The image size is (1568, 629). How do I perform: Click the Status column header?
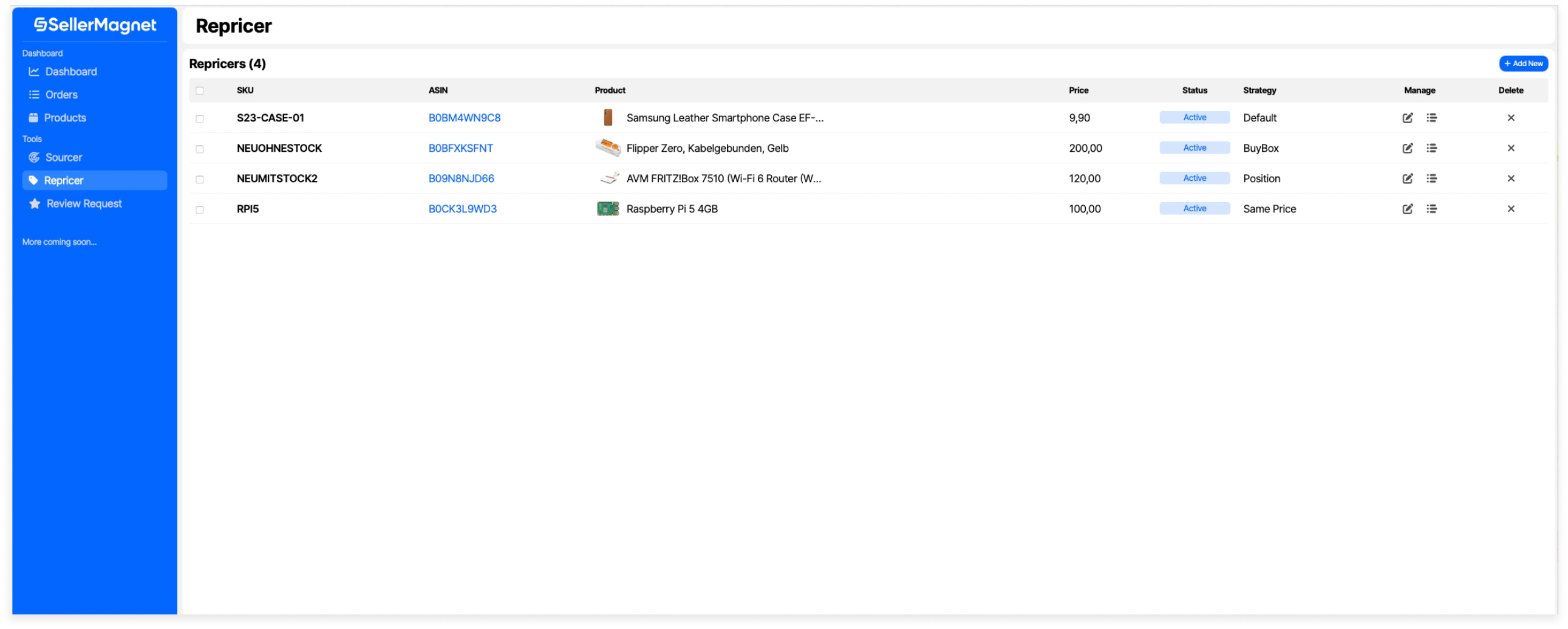coord(1195,90)
